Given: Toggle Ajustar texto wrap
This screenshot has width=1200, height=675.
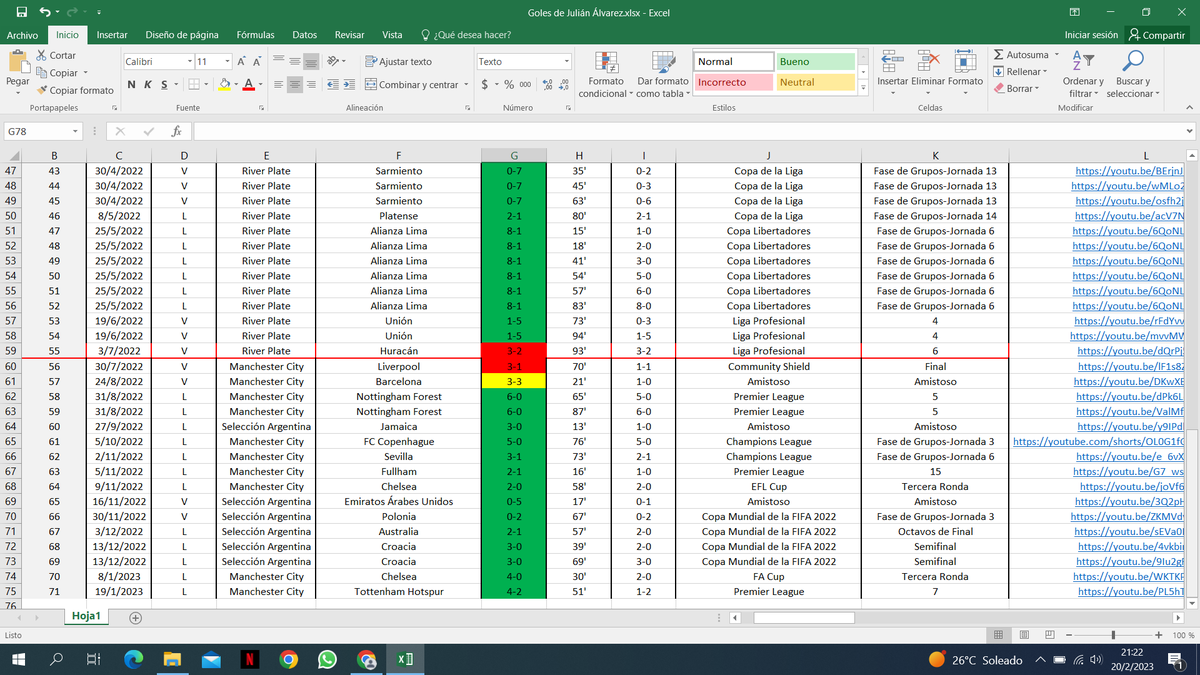Looking at the screenshot, I should click(x=399, y=62).
